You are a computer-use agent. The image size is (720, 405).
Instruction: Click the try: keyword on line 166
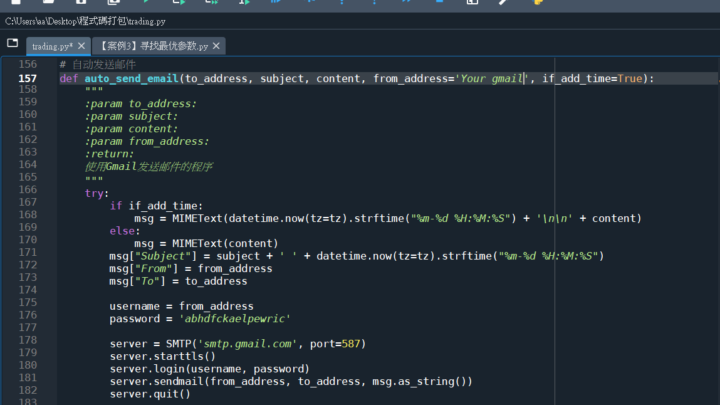pyautogui.click(x=97, y=193)
